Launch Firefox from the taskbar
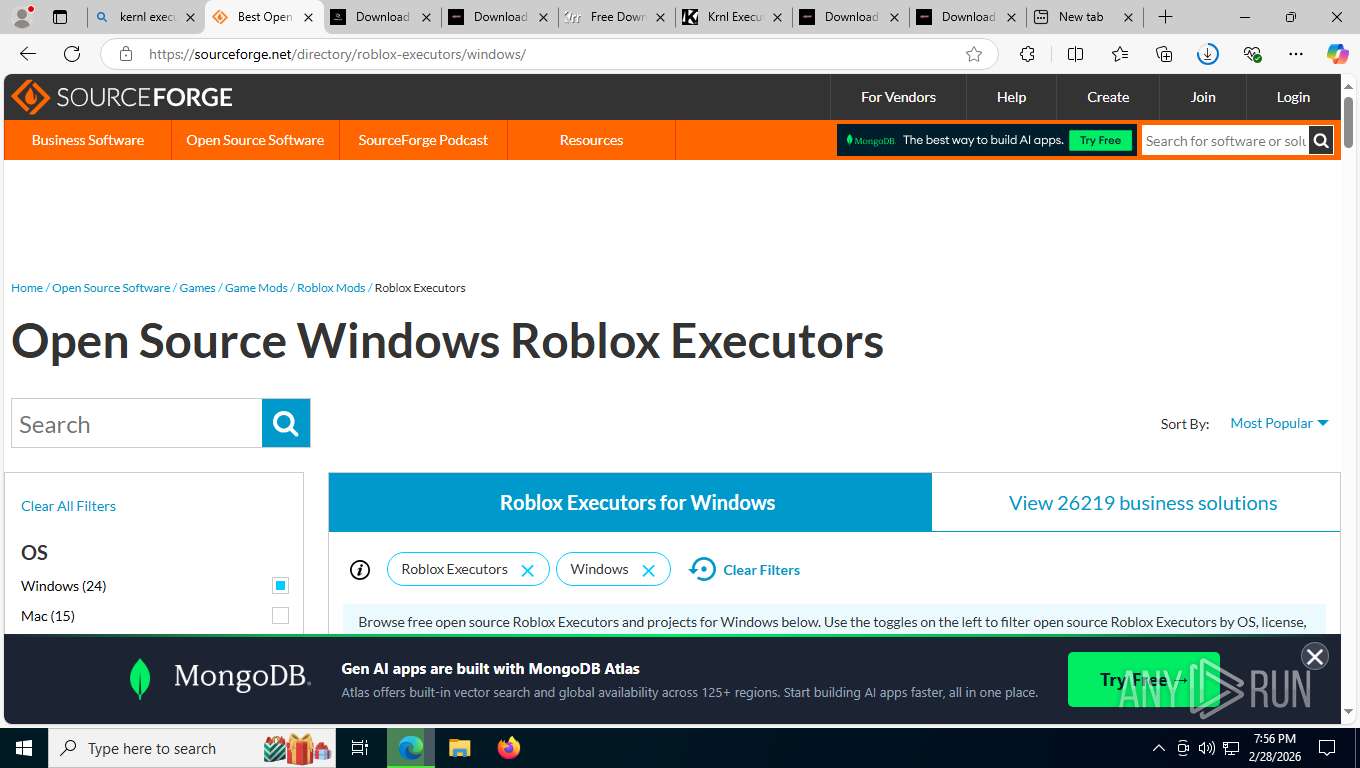1360x768 pixels. [x=509, y=748]
